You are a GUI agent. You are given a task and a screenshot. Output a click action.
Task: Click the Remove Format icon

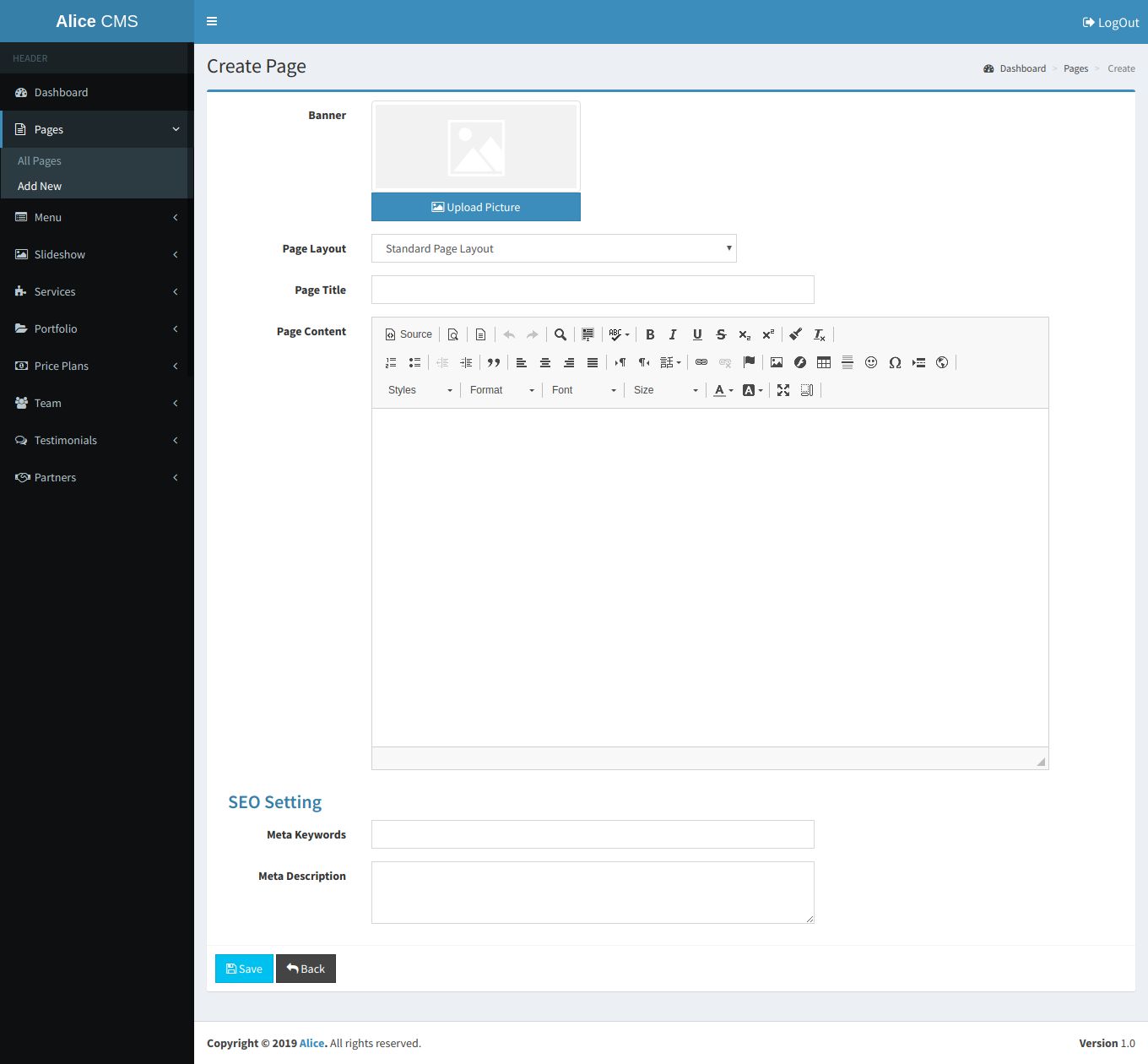tap(819, 334)
